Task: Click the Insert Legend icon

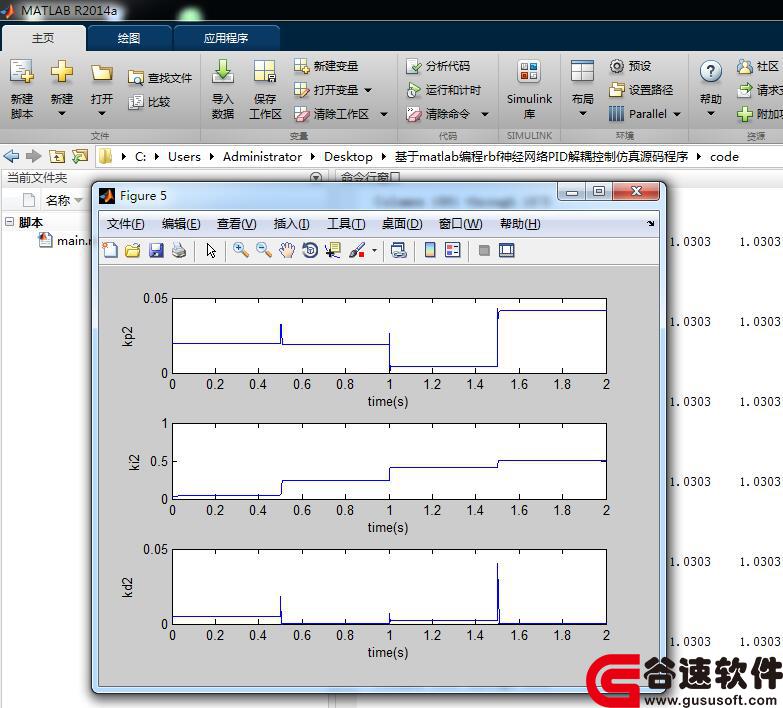Action: coord(453,250)
